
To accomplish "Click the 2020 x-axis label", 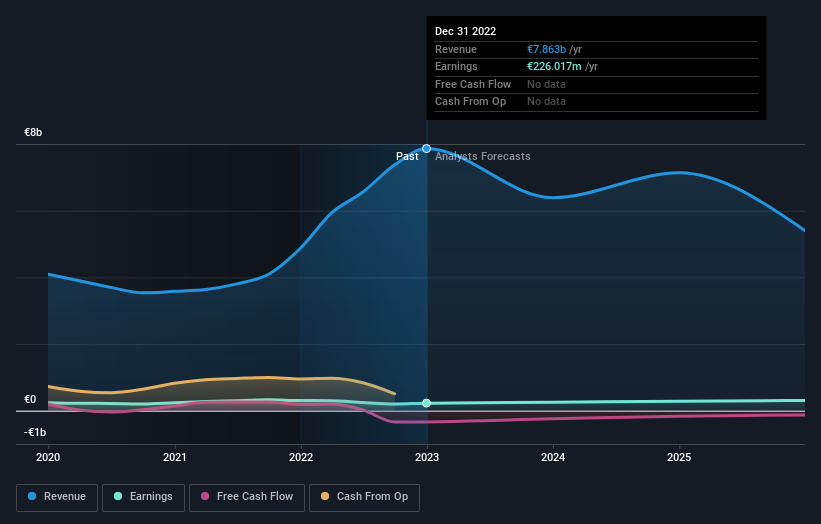I will point(48,457).
